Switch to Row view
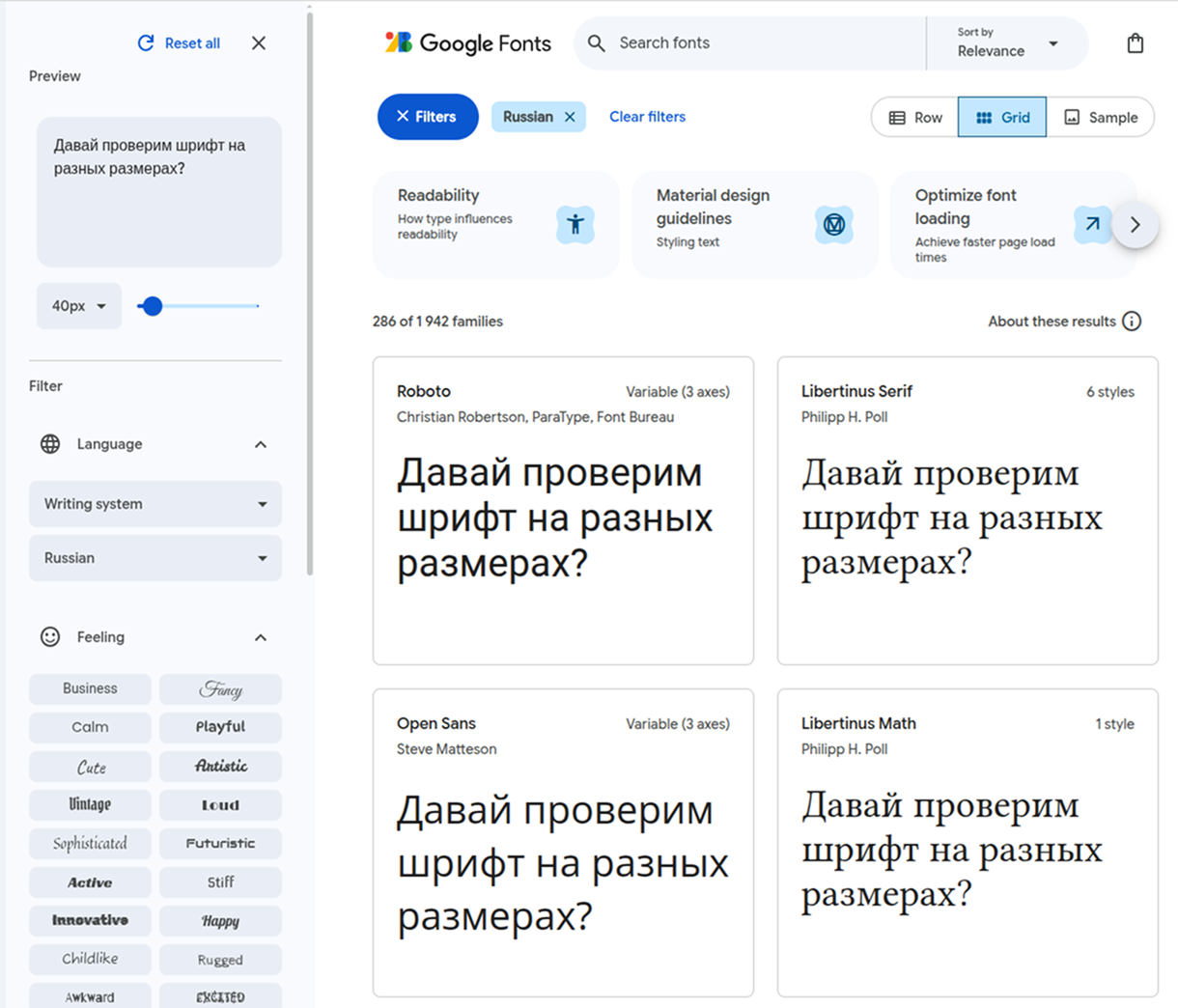 915,117
